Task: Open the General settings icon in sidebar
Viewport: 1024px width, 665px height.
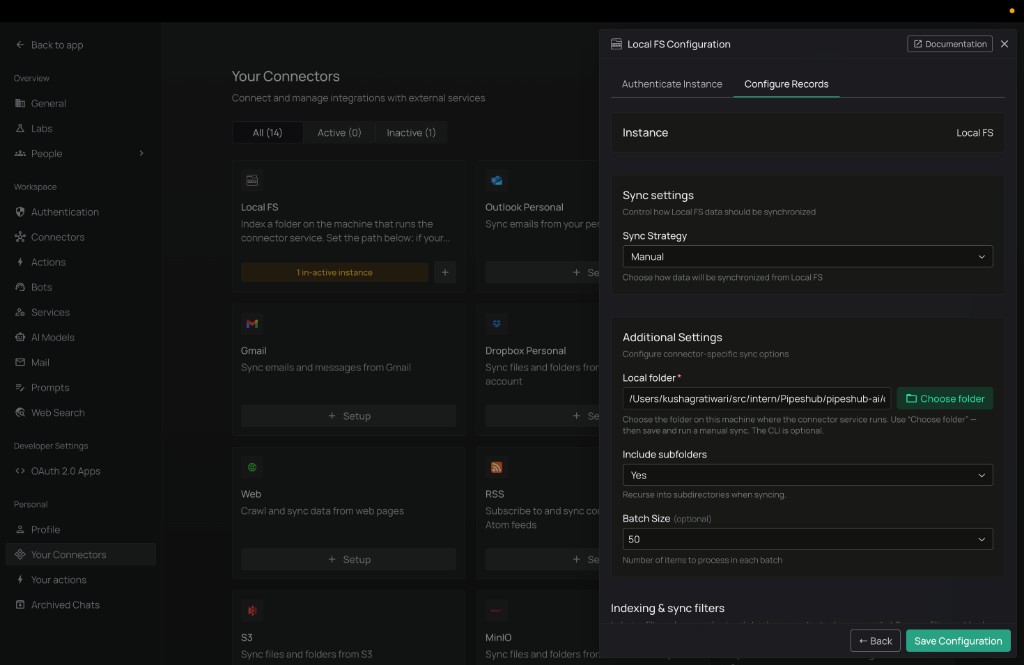Action: 20,103
